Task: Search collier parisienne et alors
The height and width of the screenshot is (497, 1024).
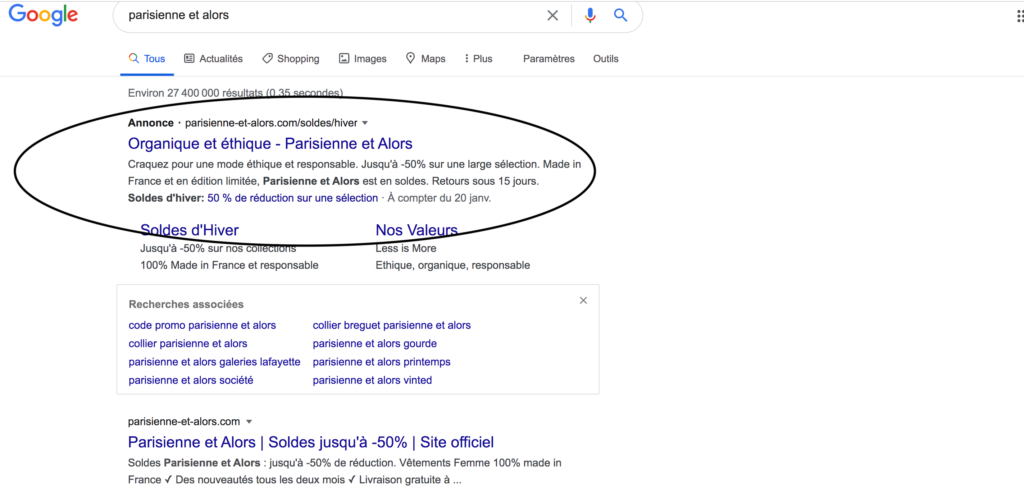Action: (188, 344)
